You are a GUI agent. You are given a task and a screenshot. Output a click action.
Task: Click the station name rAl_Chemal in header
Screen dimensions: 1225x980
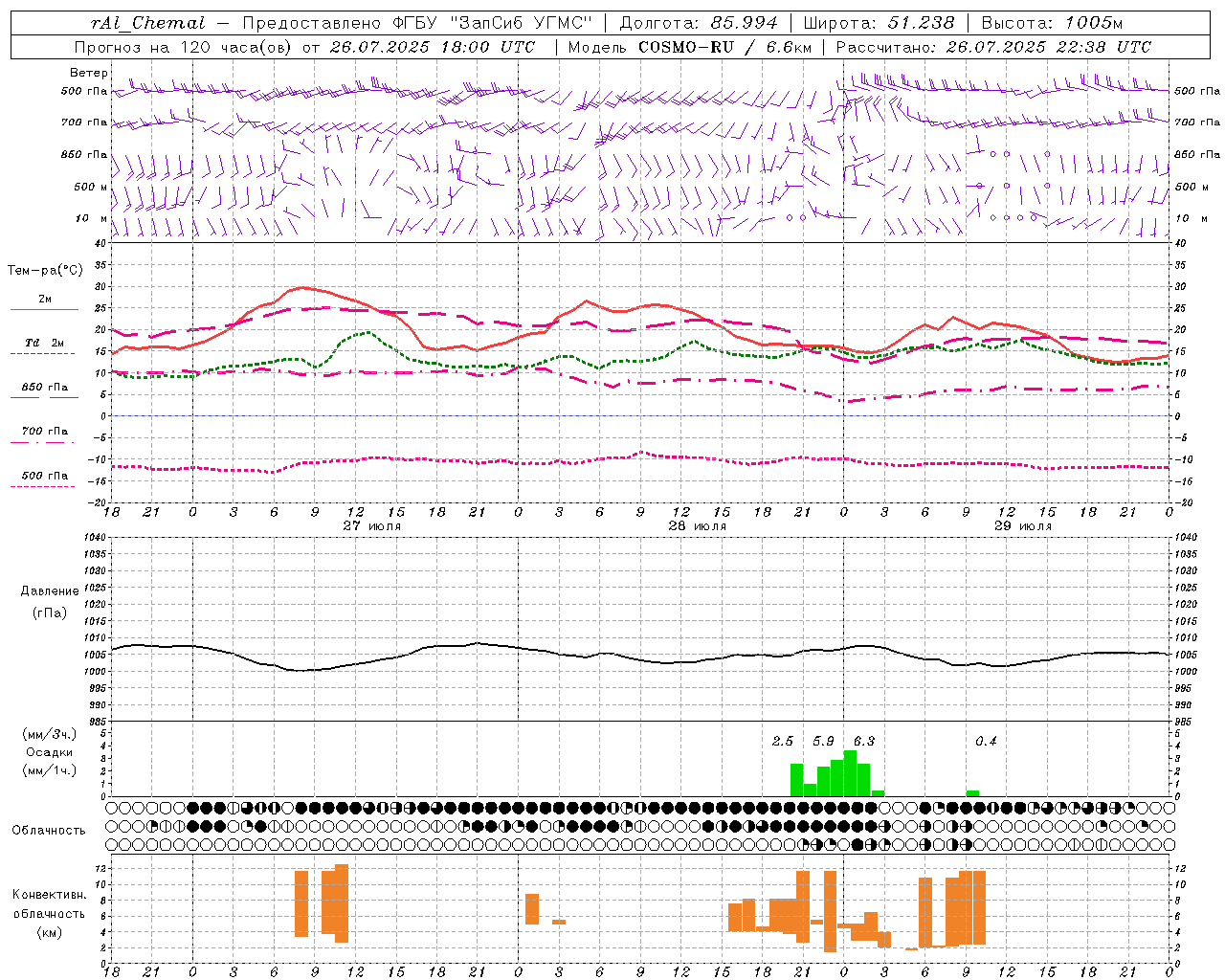pyautogui.click(x=147, y=23)
